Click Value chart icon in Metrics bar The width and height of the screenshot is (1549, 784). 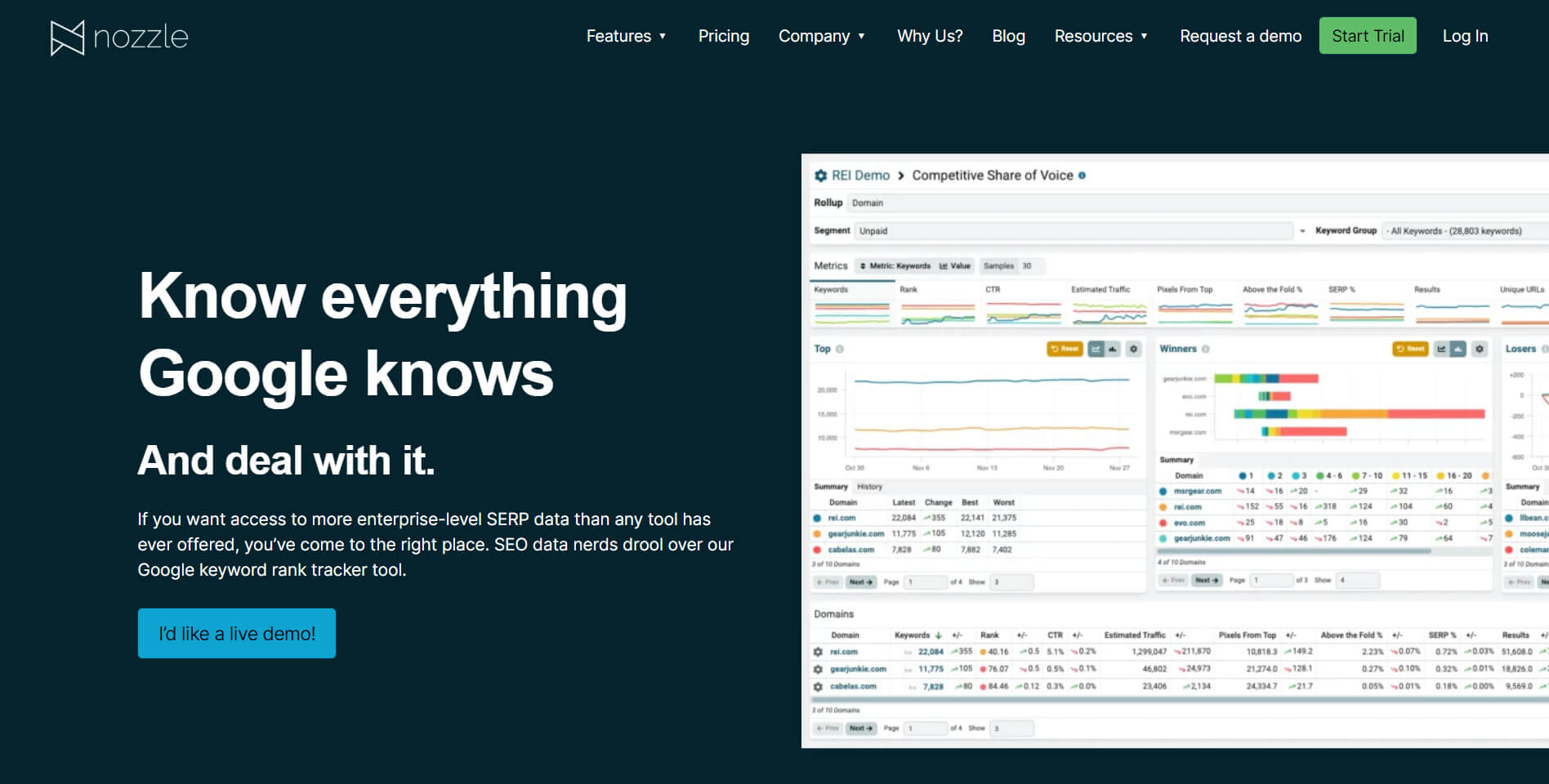click(944, 266)
